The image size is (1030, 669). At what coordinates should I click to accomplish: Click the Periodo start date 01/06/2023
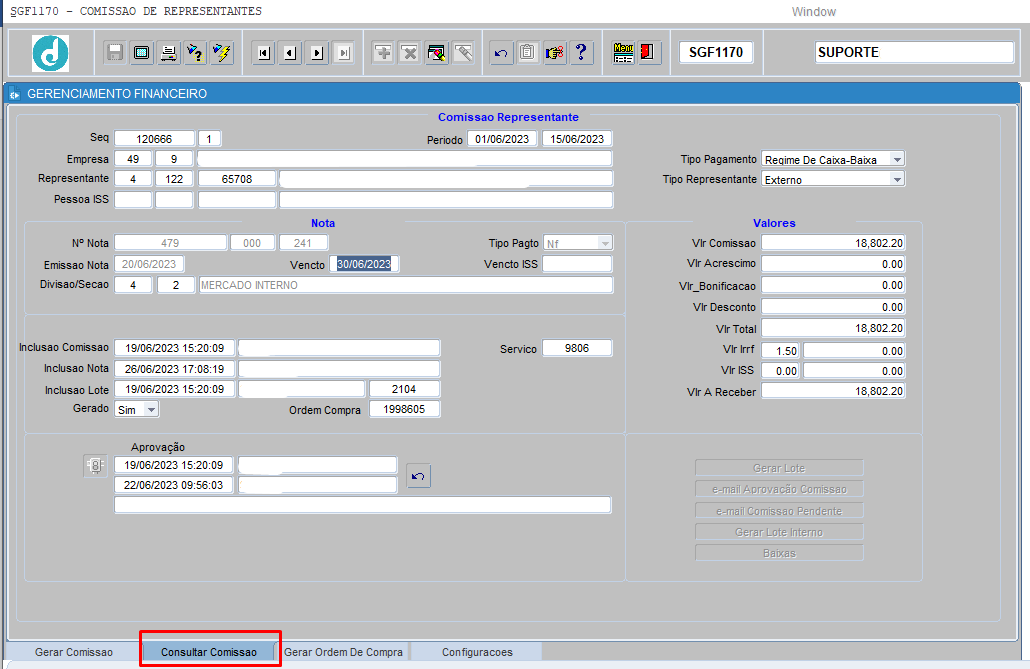(x=502, y=139)
